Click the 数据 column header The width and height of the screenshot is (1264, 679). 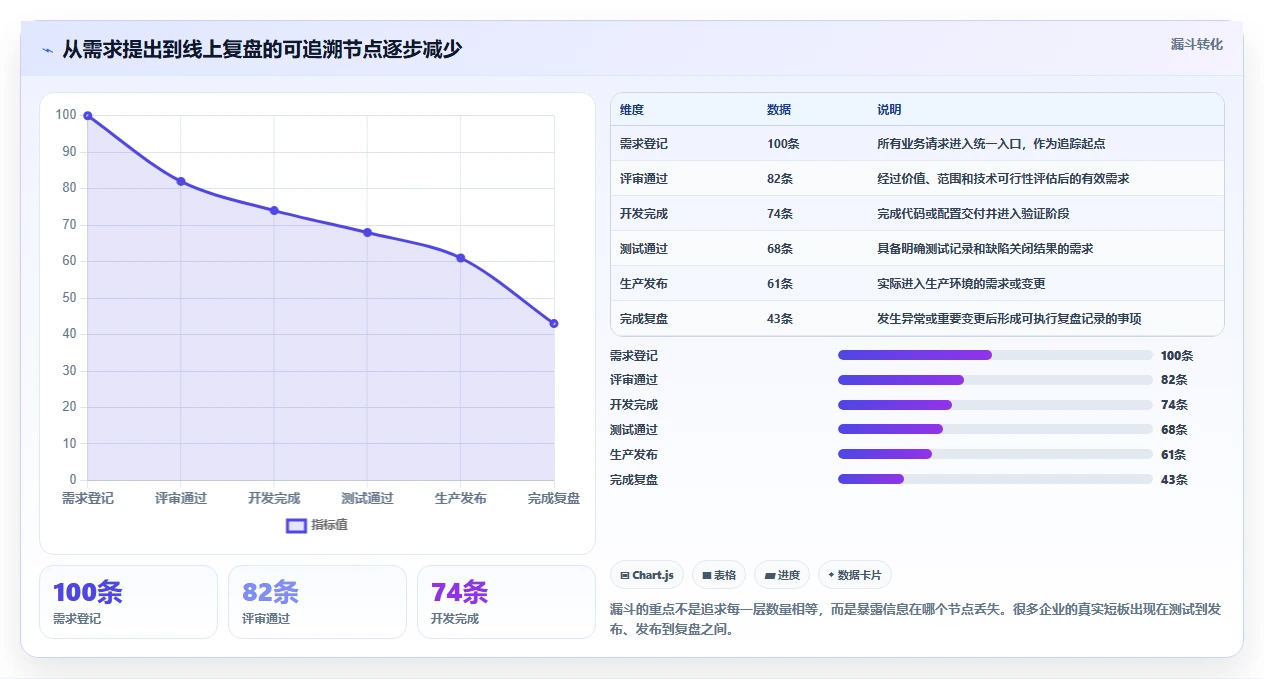click(779, 109)
